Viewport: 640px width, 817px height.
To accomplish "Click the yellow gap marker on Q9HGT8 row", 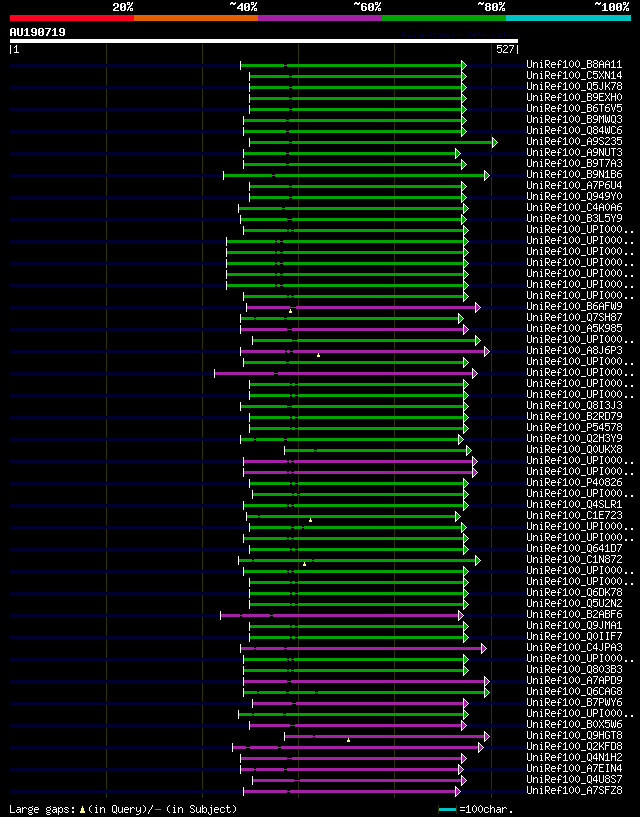I will (348, 740).
